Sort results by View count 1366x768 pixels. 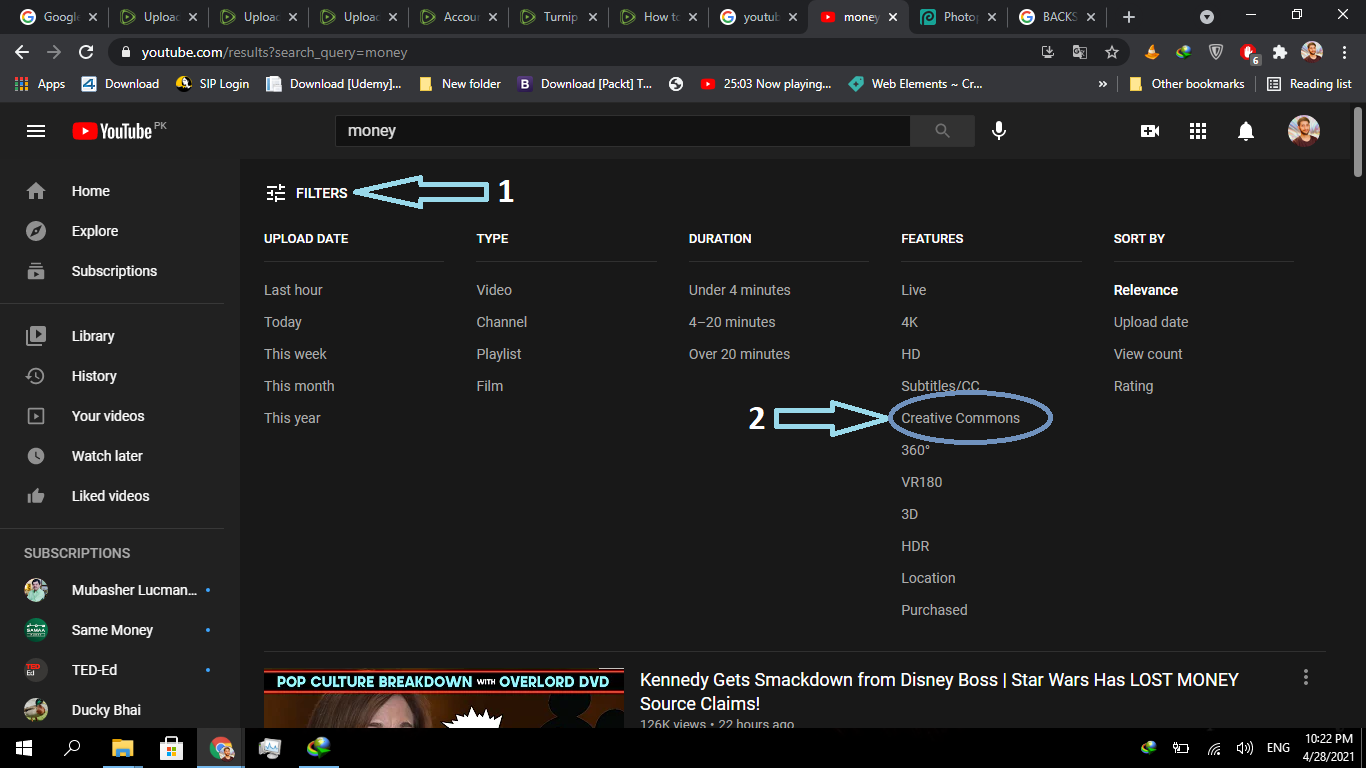click(1148, 354)
